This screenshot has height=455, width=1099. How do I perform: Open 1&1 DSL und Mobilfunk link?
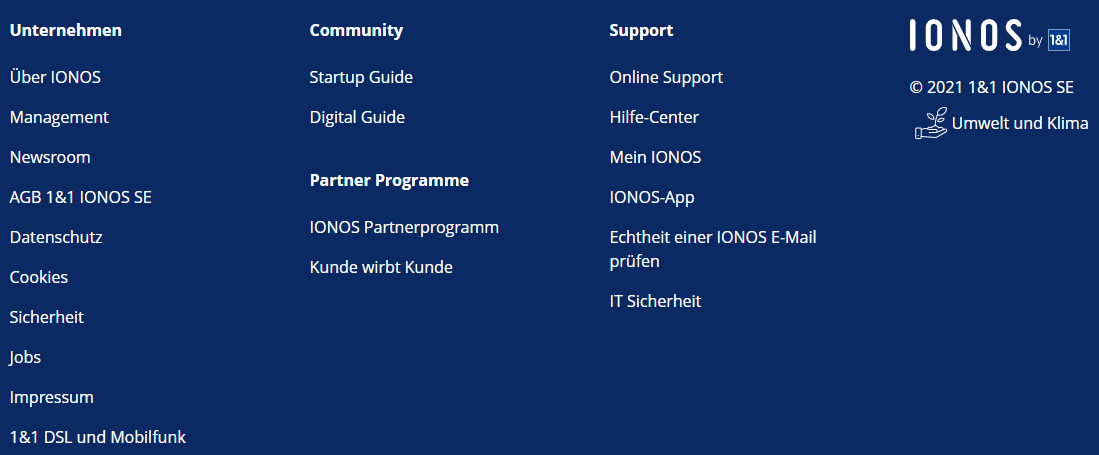tap(98, 437)
